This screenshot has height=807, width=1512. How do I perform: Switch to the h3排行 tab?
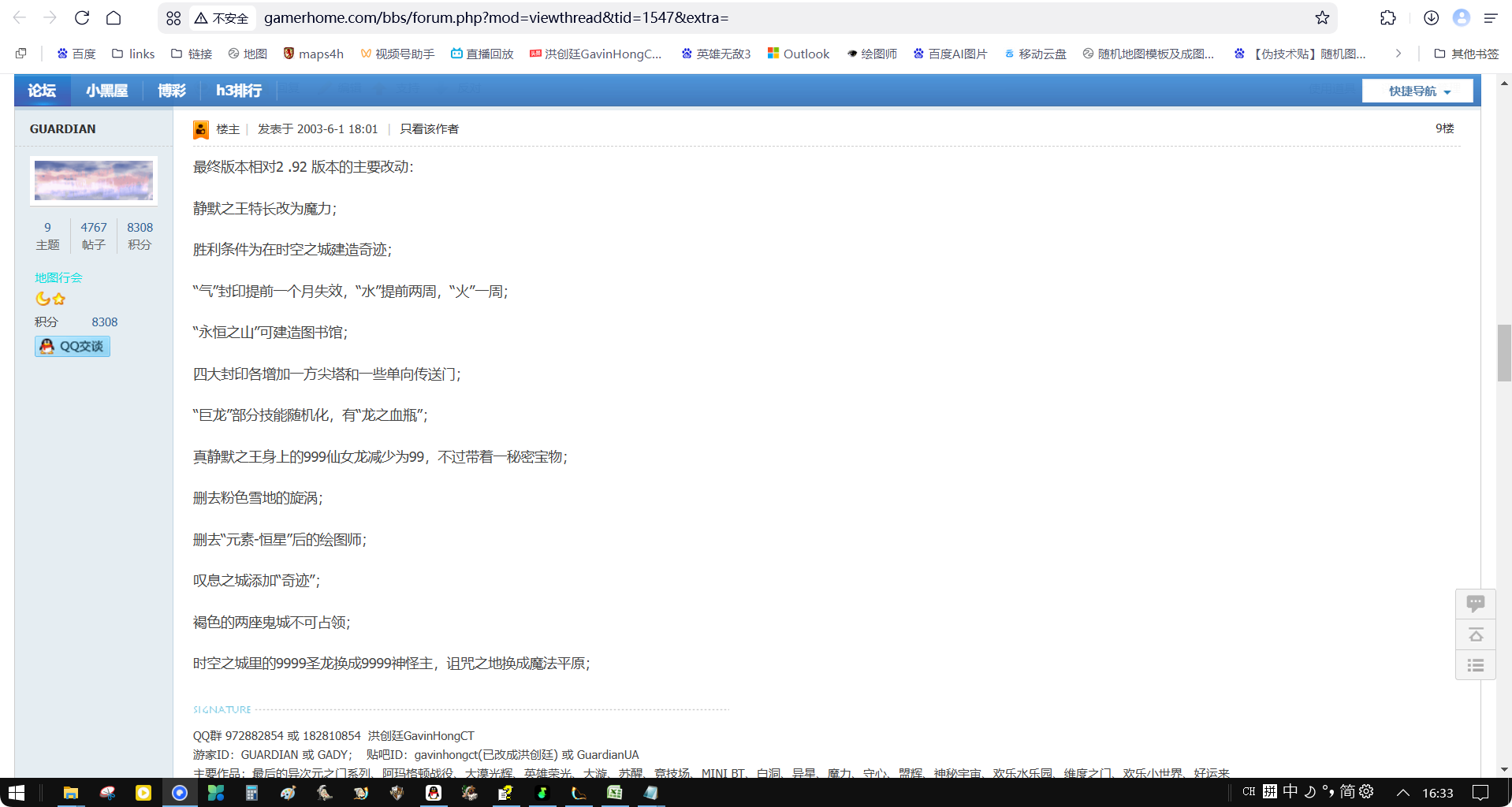coord(238,90)
